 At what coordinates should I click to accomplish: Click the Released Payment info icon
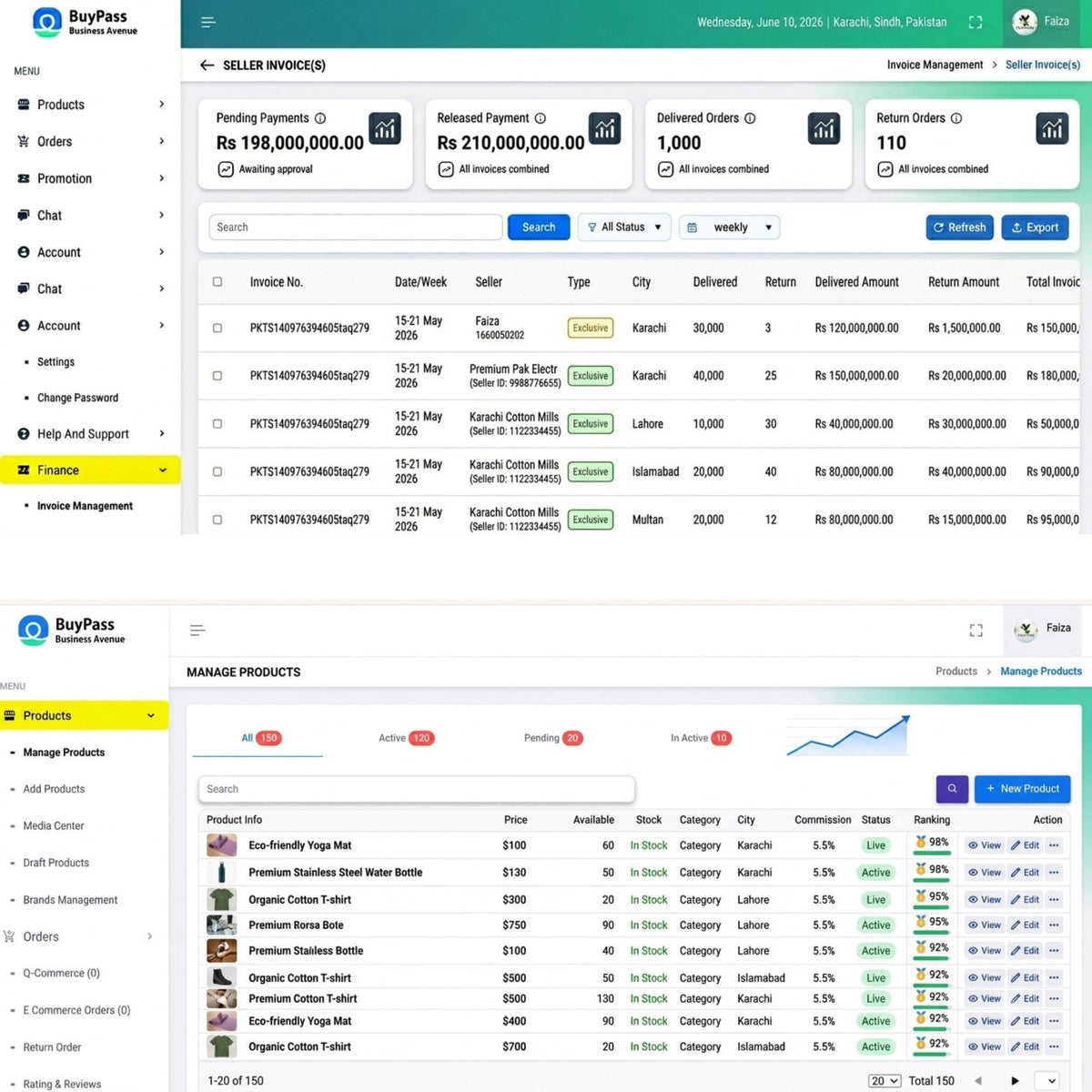coord(541,118)
